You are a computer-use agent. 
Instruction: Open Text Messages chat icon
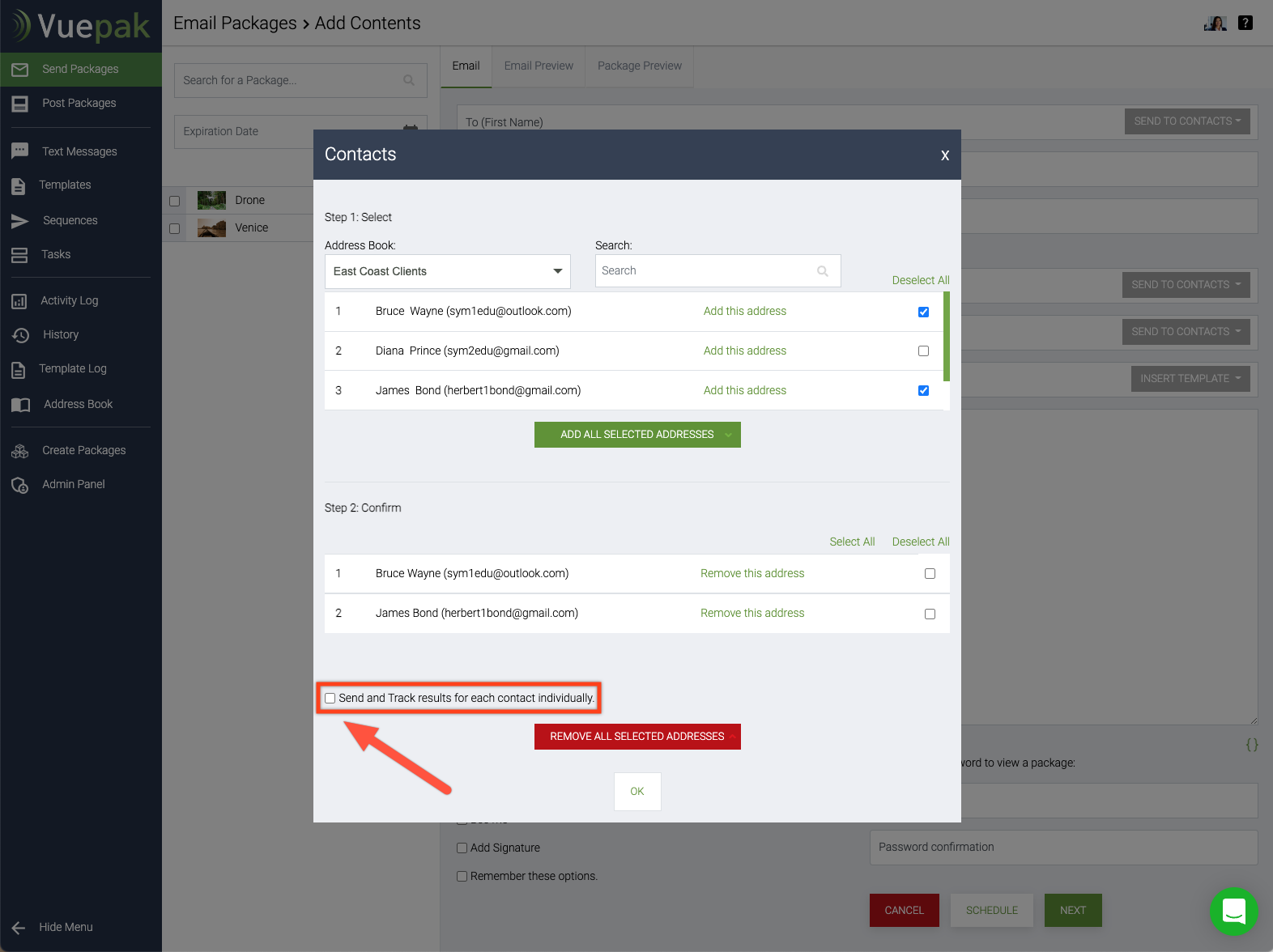20,151
